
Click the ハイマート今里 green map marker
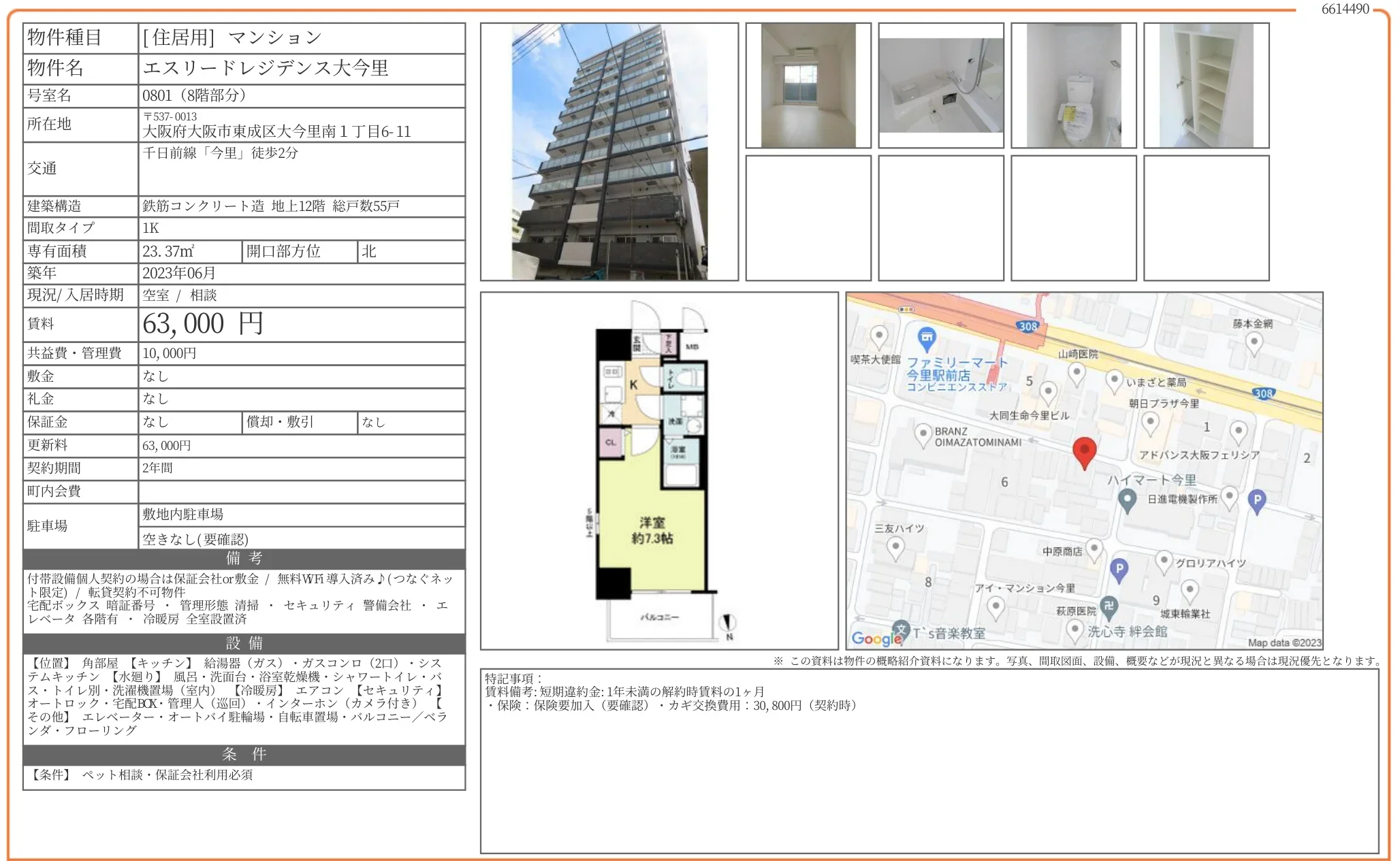pyautogui.click(x=1127, y=500)
